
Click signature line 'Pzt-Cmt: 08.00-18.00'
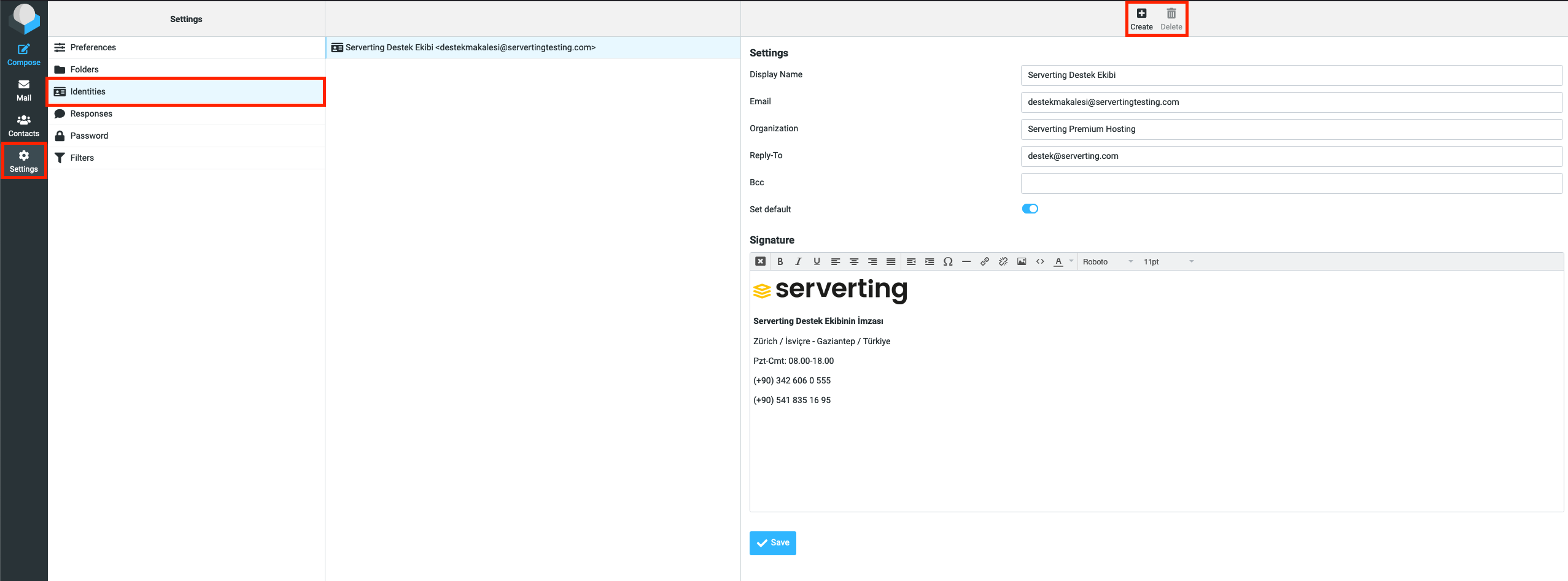click(793, 361)
